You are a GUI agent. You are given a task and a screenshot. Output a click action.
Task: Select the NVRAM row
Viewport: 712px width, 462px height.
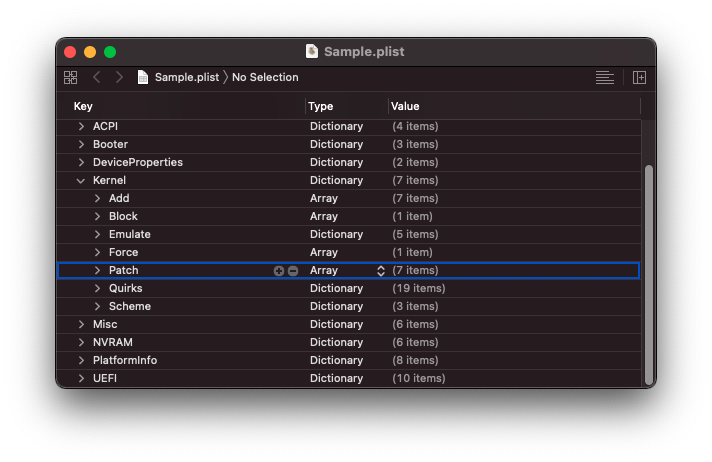tap(113, 343)
